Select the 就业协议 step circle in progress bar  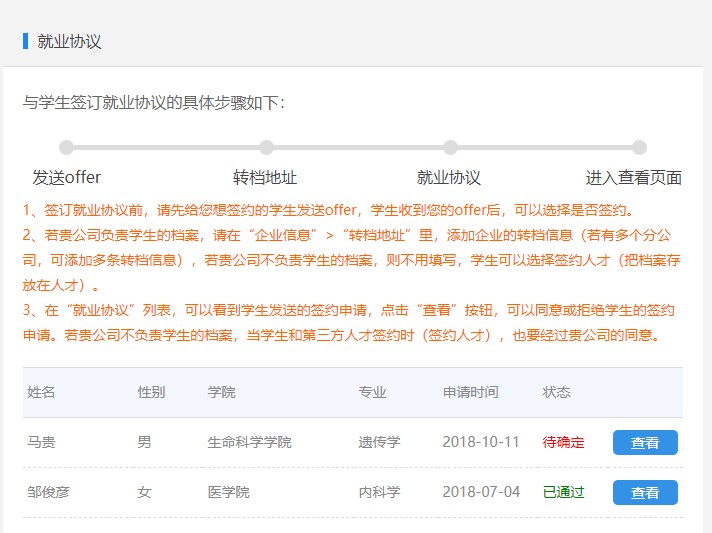point(450,148)
